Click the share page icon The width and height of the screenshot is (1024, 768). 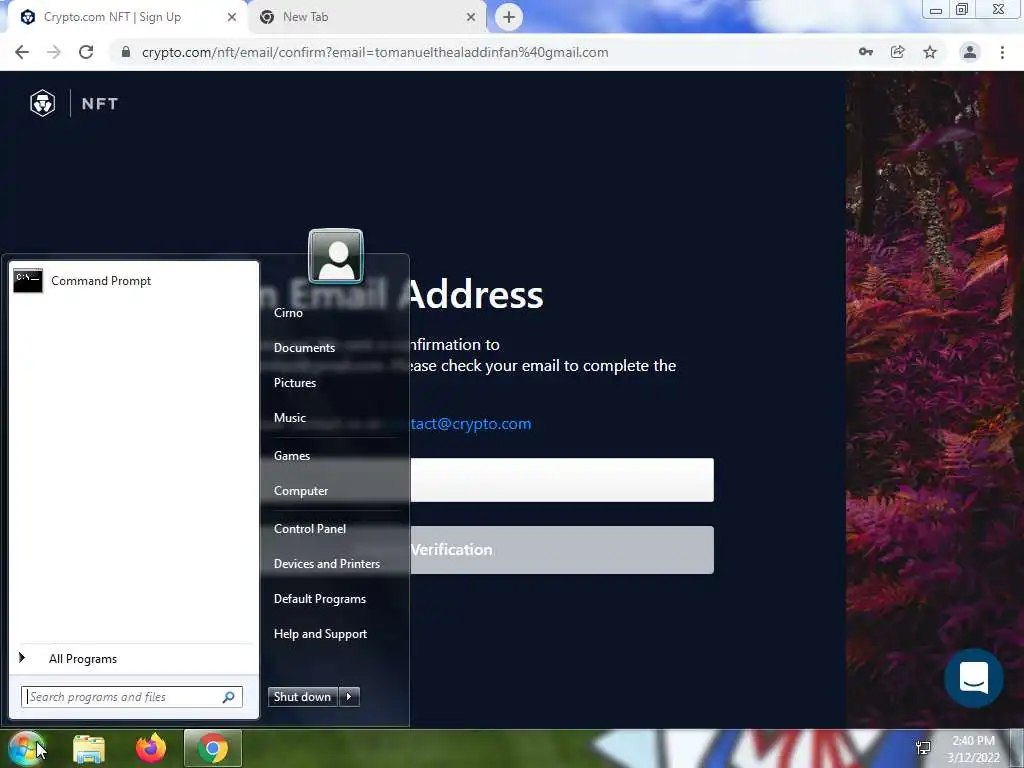pyautogui.click(x=898, y=52)
